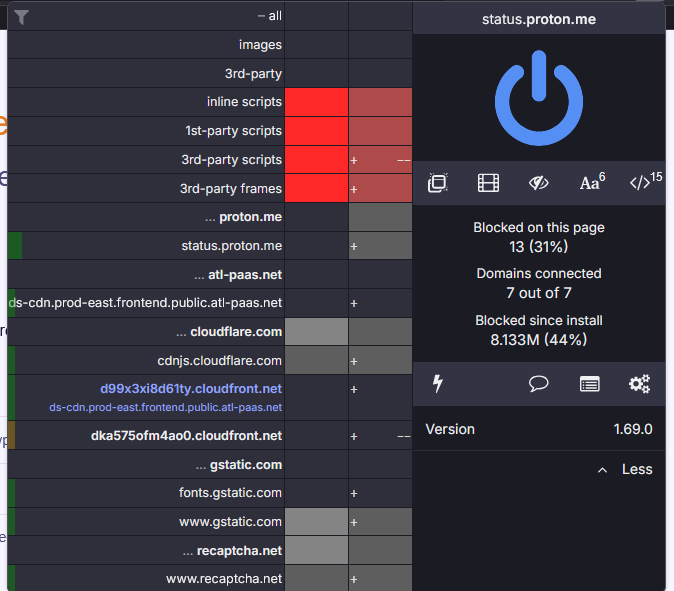The width and height of the screenshot is (674, 591).
Task: Toggle cosmetic filtering eye icon
Action: [x=538, y=183]
